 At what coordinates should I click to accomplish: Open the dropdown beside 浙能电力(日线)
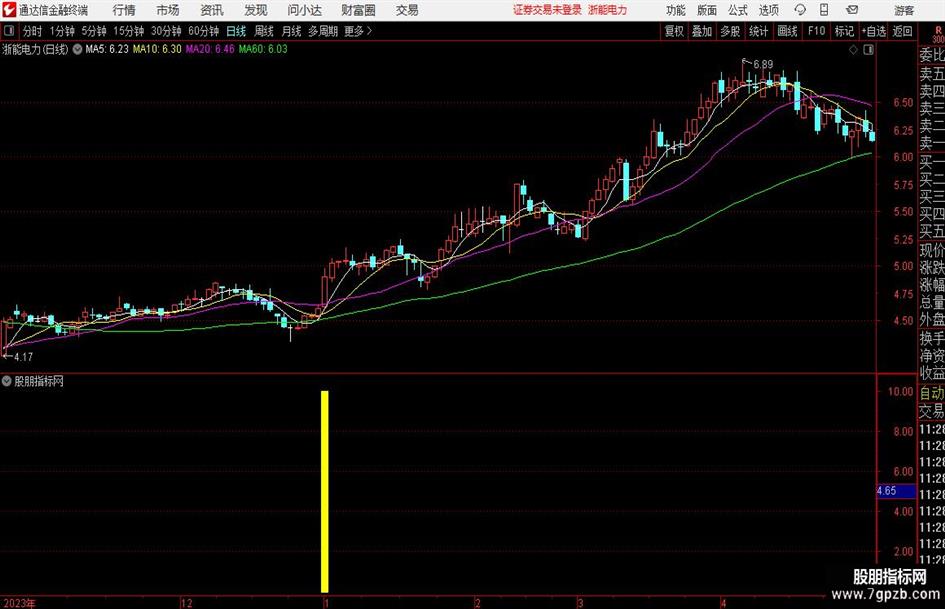pos(77,49)
